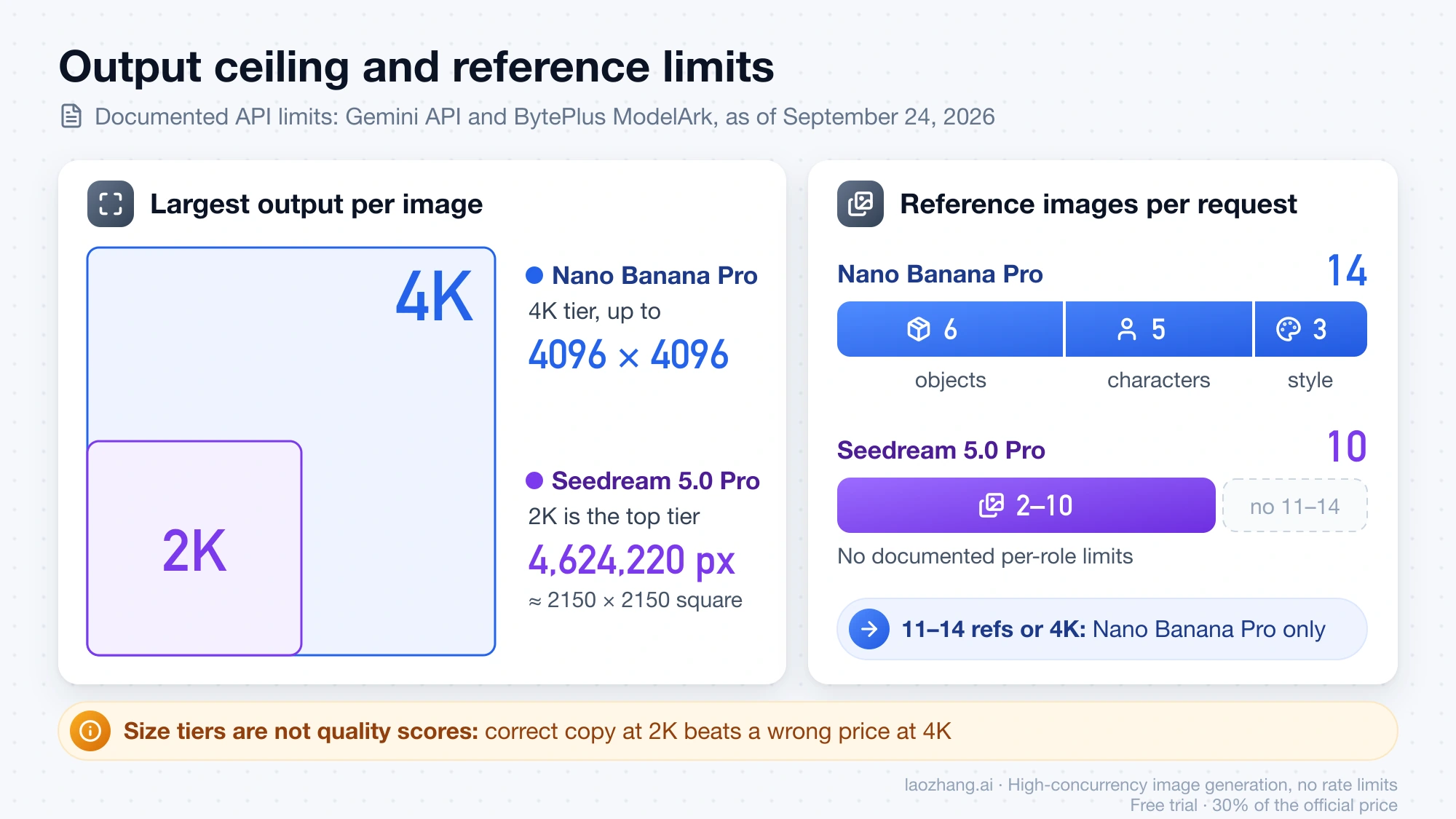Image resolution: width=1456 pixels, height=819 pixels.
Task: Click the '4096 × 4096' value
Action: (x=628, y=355)
